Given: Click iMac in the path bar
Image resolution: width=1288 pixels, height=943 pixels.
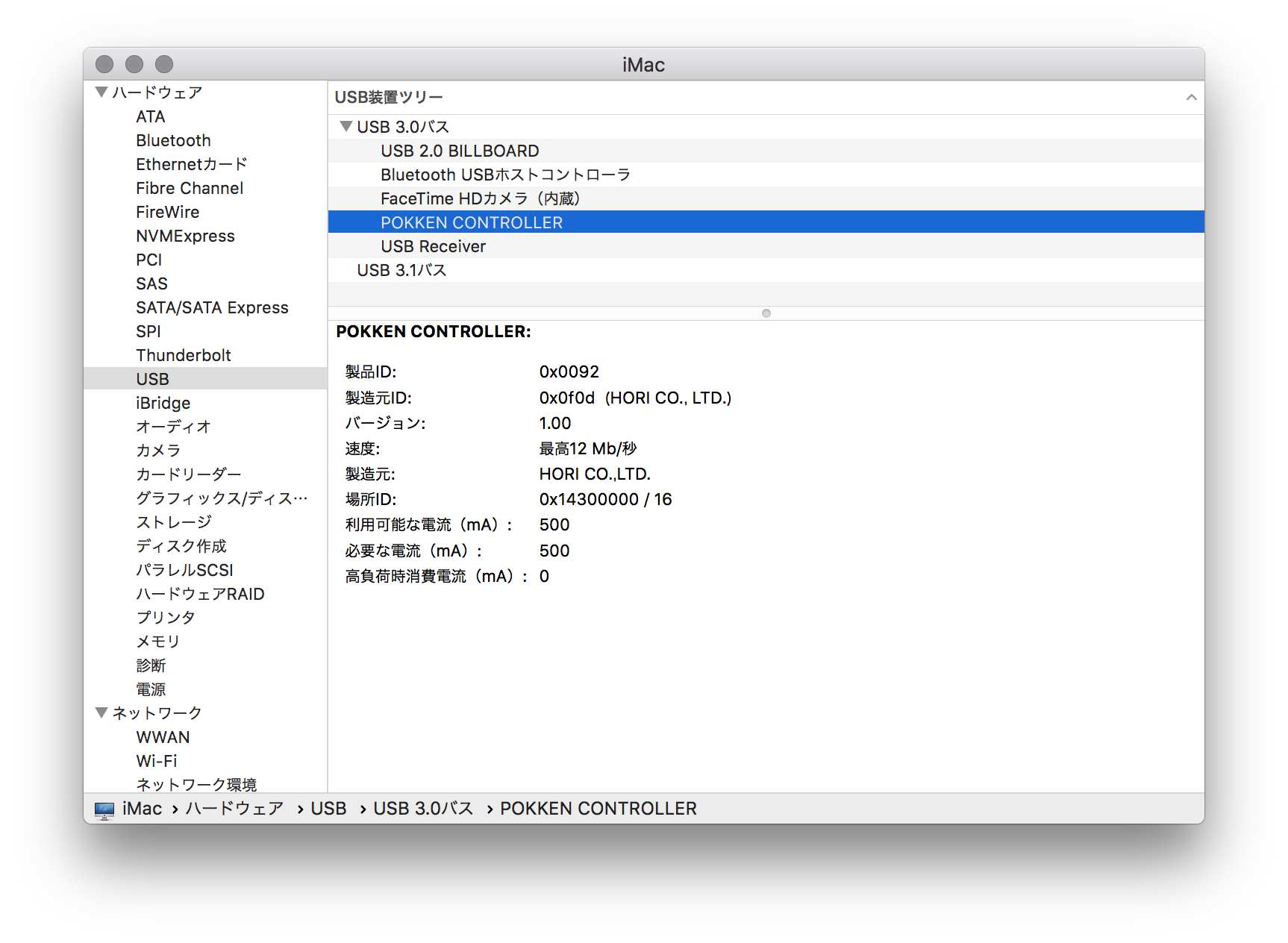Looking at the screenshot, I should pos(142,809).
